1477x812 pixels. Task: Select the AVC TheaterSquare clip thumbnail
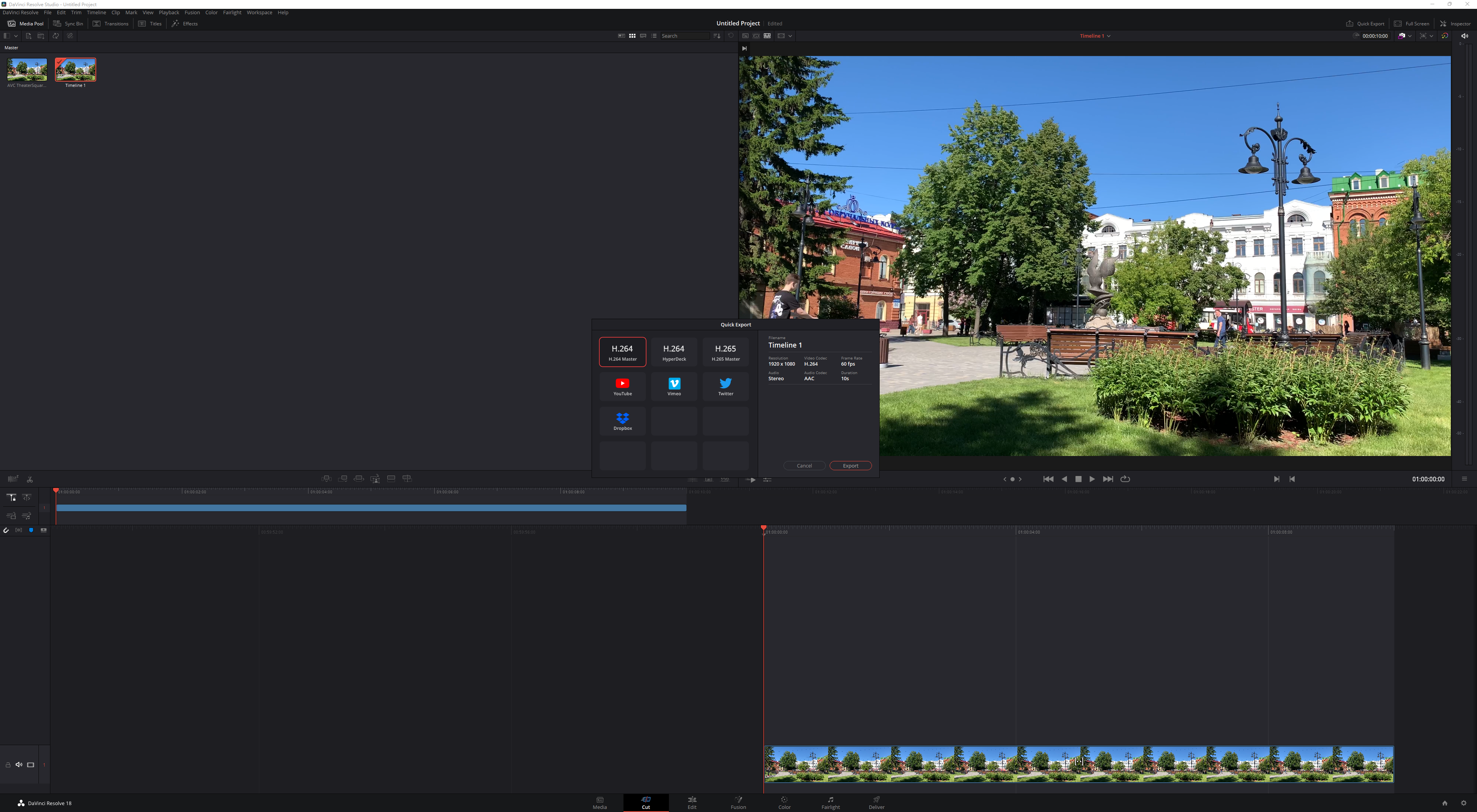coord(27,69)
